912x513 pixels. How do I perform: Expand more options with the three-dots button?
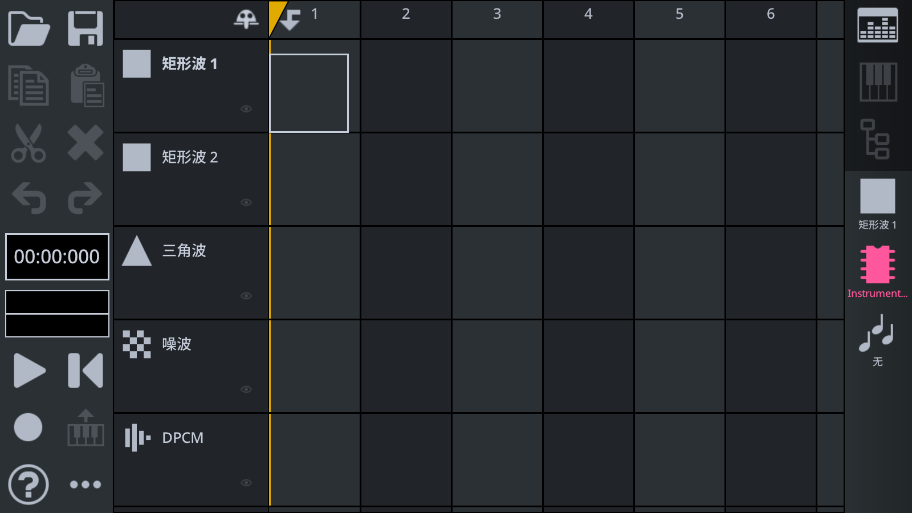[85, 485]
